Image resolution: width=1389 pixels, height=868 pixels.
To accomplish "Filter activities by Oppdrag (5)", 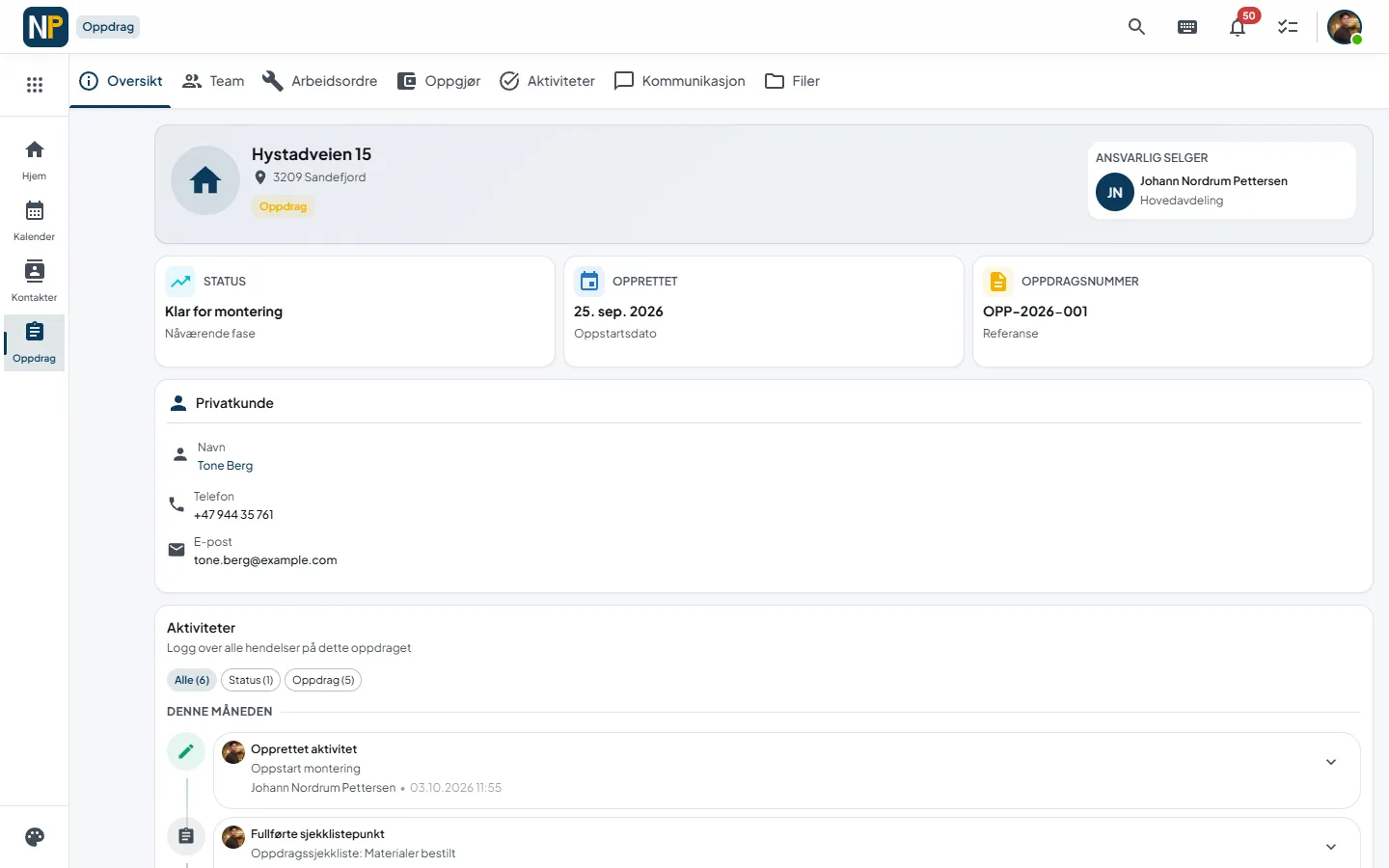I will pyautogui.click(x=323, y=680).
